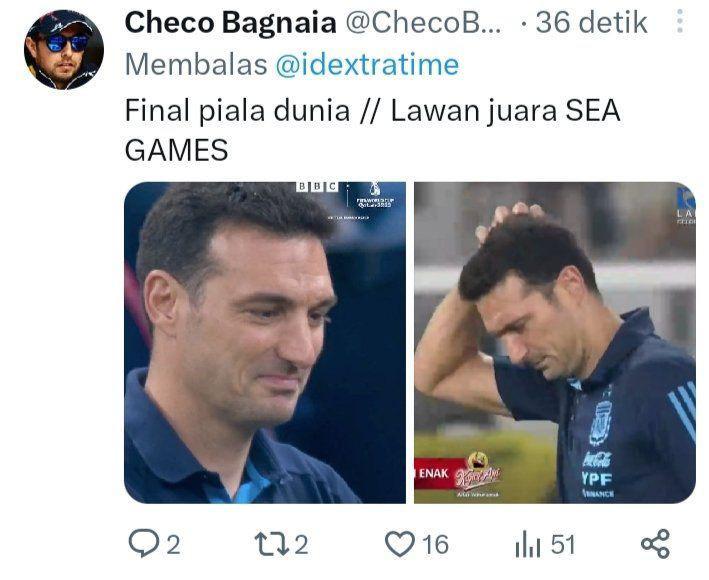Click the retweet count 2

pyautogui.click(x=302, y=544)
